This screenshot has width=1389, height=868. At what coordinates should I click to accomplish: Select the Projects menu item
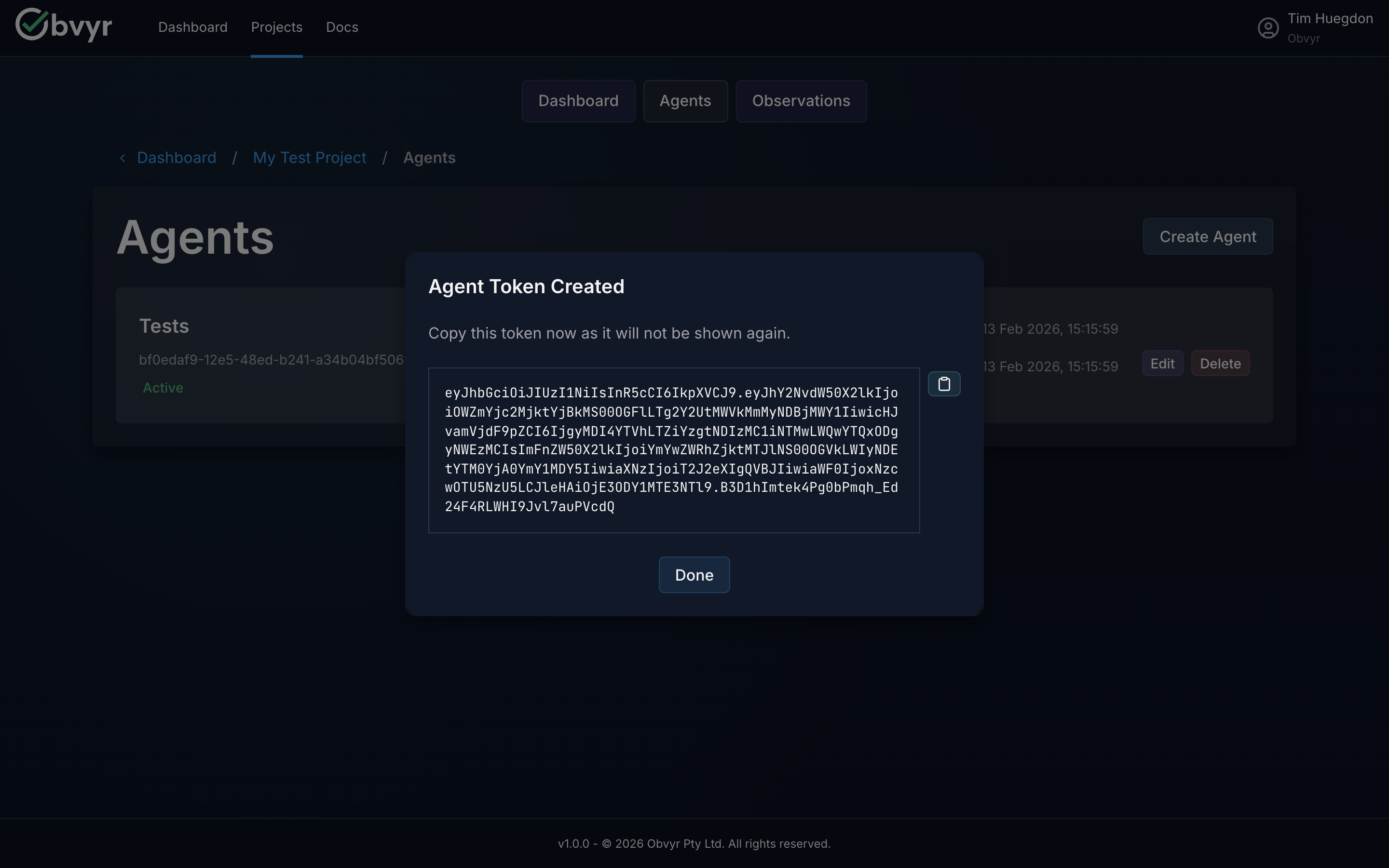277,27
